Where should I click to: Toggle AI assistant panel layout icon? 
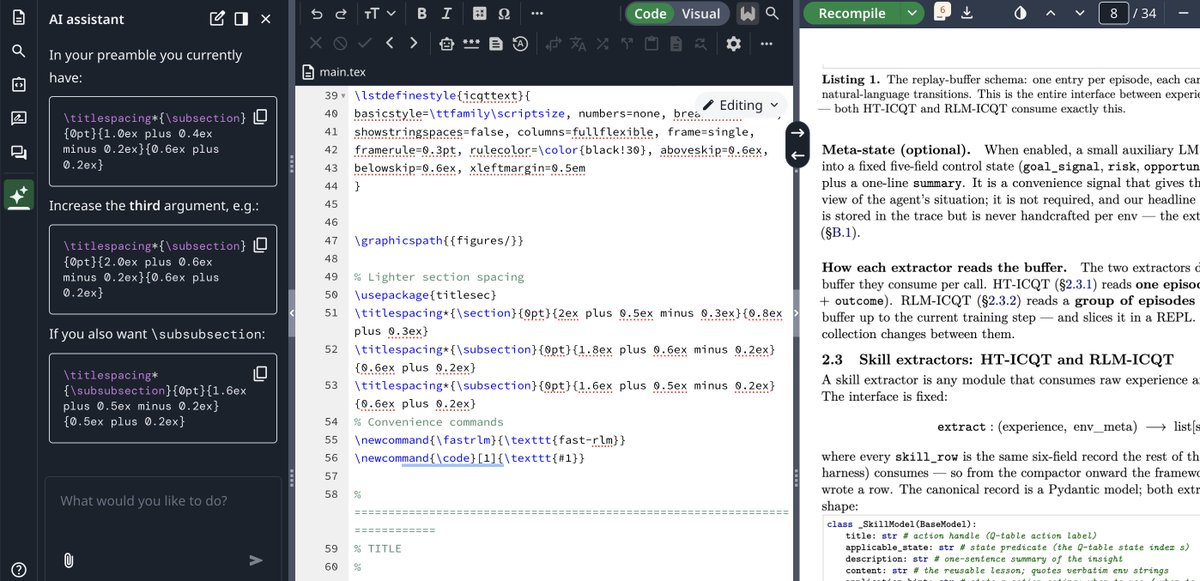pyautogui.click(x=241, y=18)
